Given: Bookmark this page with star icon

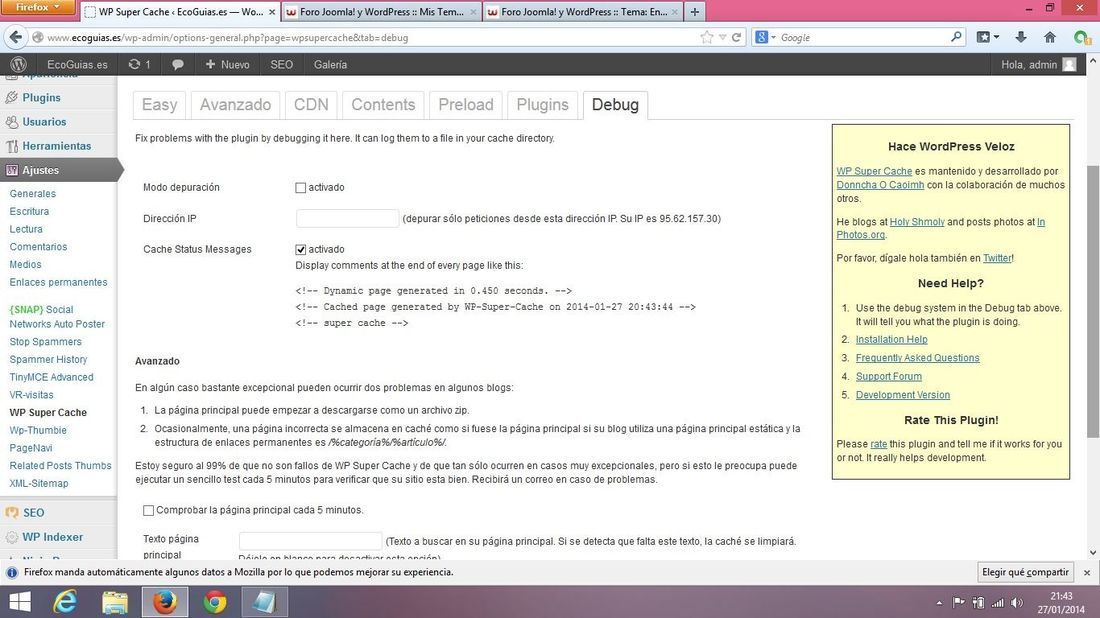Looking at the screenshot, I should point(706,37).
